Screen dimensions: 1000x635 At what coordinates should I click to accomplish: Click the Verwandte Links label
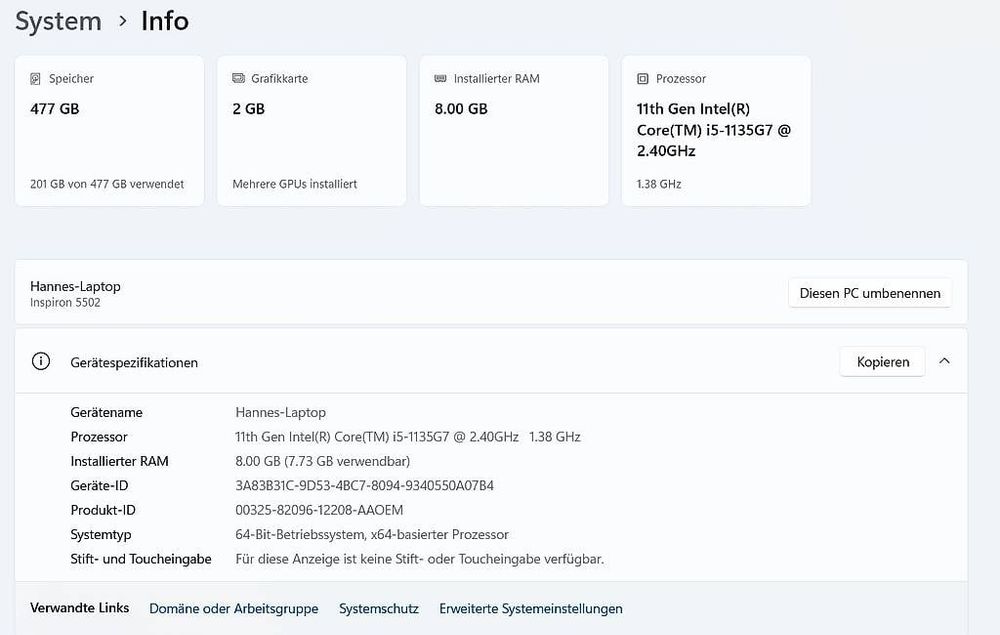pyautogui.click(x=80, y=608)
